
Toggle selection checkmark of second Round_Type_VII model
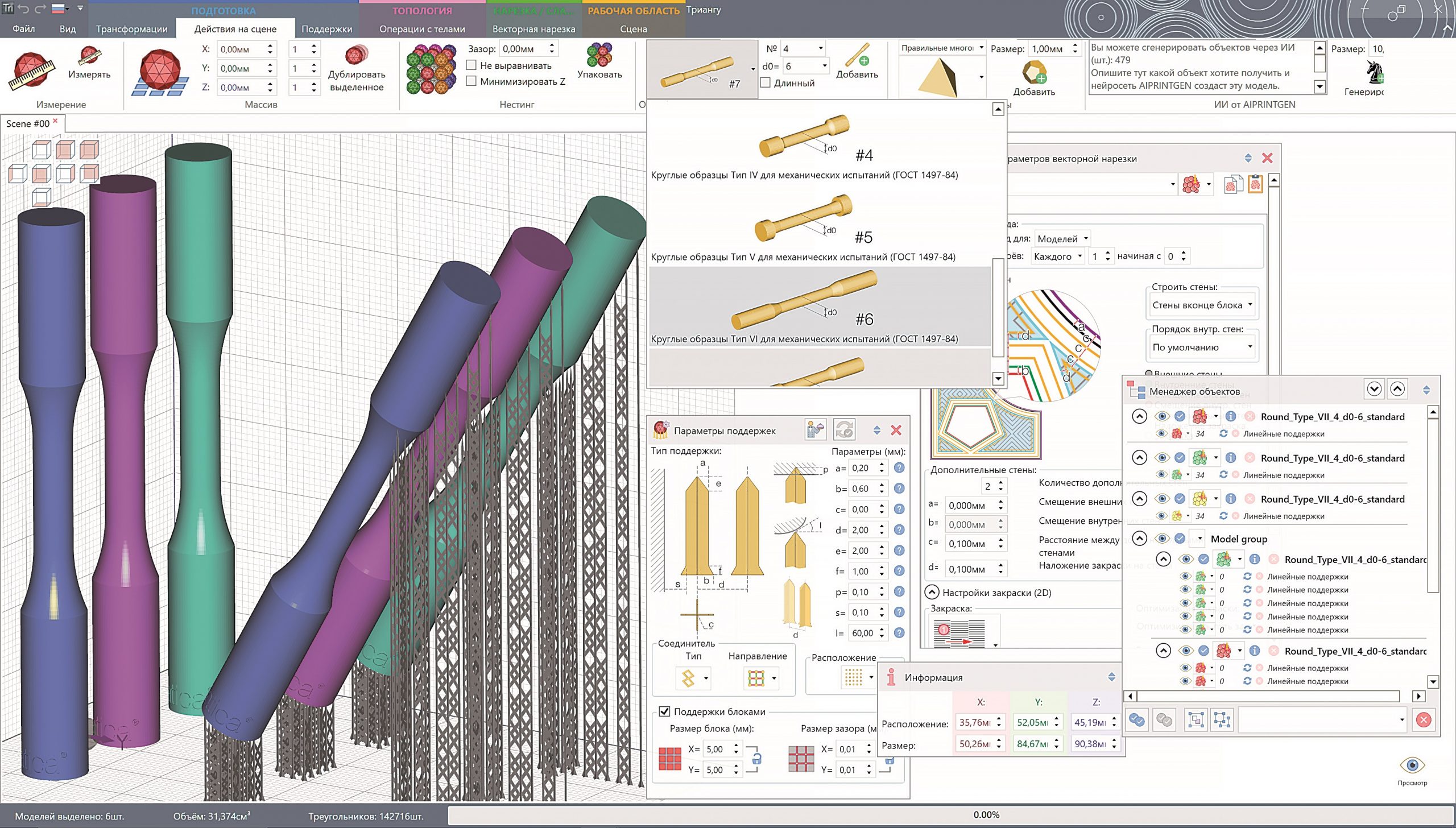click(x=1180, y=458)
